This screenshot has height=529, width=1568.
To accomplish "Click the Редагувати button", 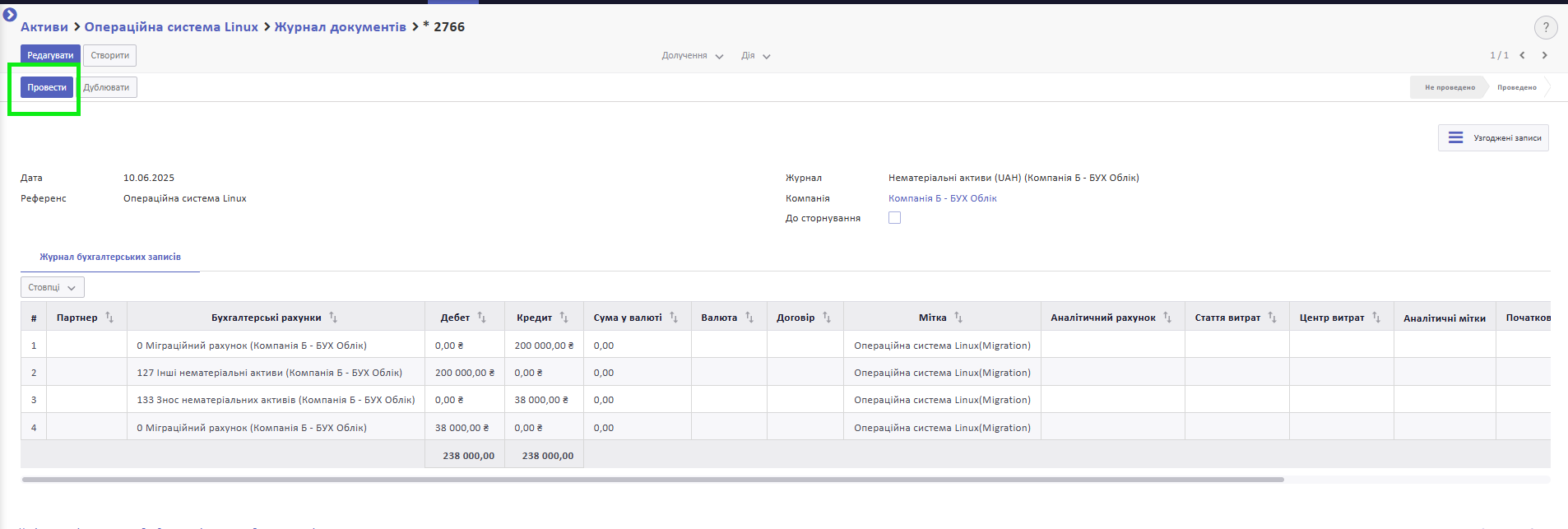I will coord(50,55).
